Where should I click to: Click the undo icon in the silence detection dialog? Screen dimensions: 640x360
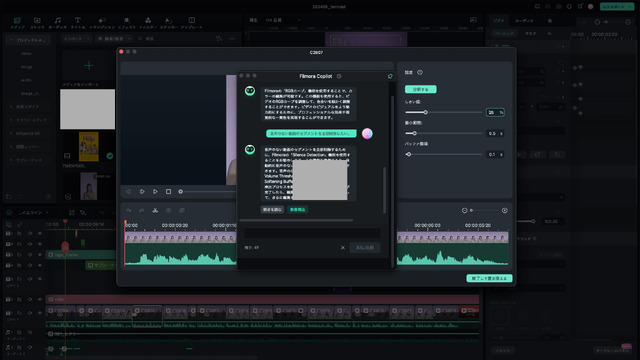[129, 211]
